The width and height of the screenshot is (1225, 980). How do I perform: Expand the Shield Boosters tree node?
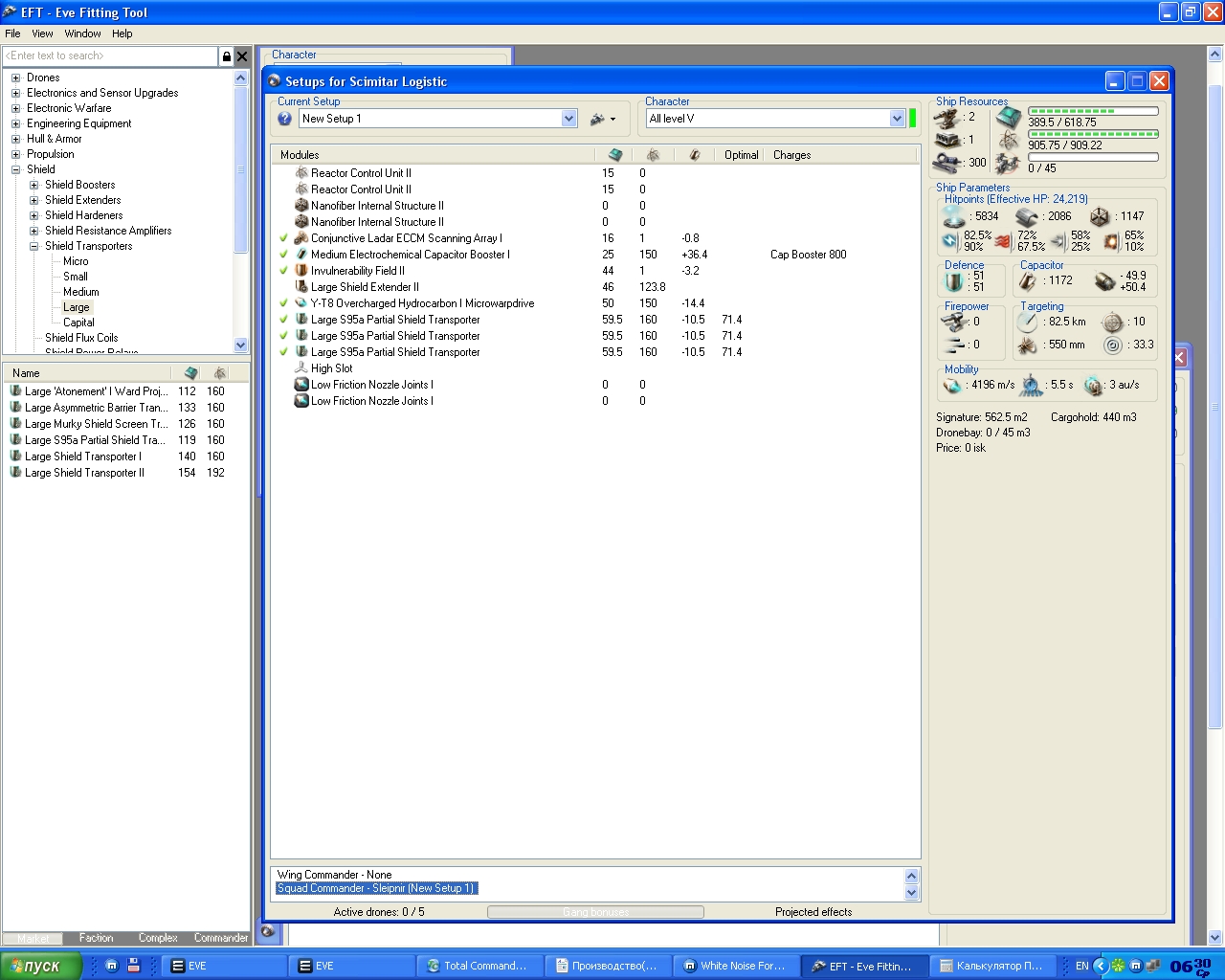point(33,185)
